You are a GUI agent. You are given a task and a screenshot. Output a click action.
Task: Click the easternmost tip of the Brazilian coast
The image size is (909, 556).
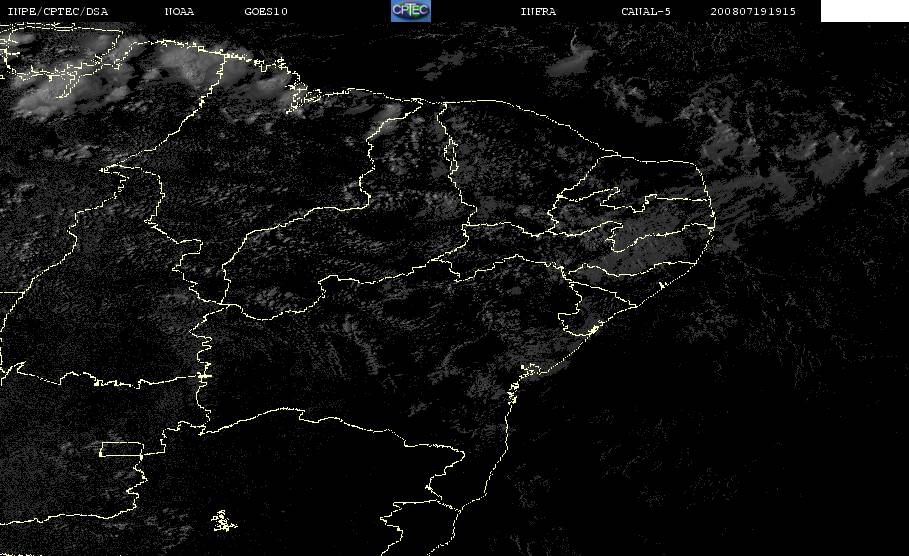714,223
